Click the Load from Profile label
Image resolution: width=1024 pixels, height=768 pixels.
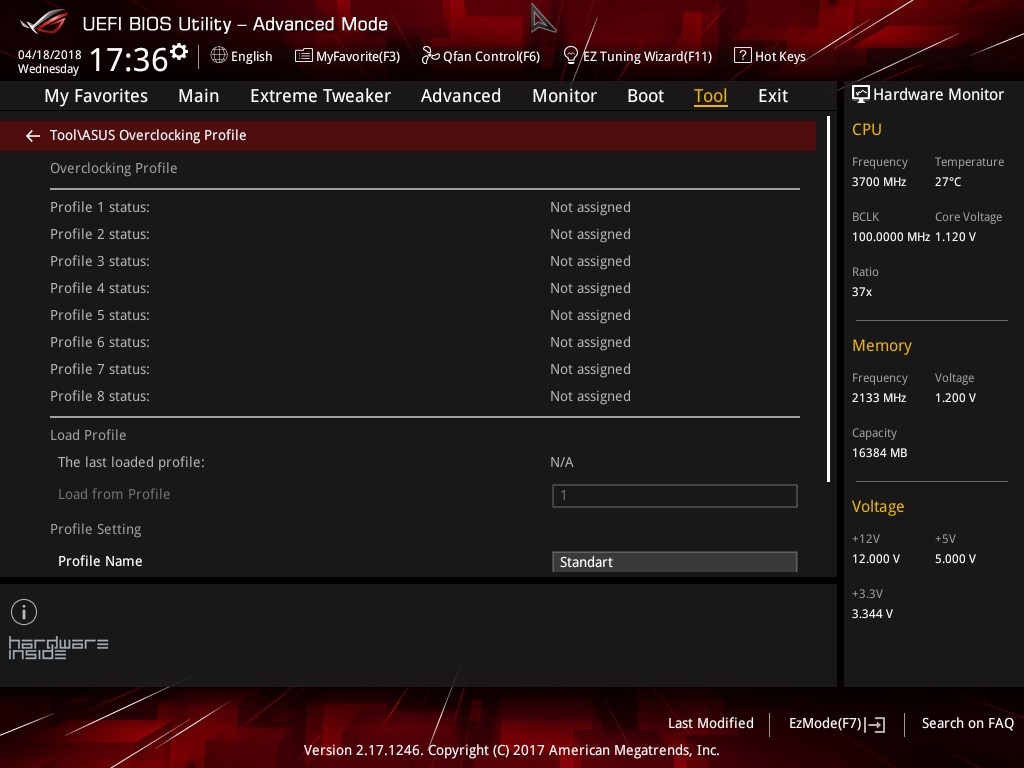pyautogui.click(x=114, y=494)
